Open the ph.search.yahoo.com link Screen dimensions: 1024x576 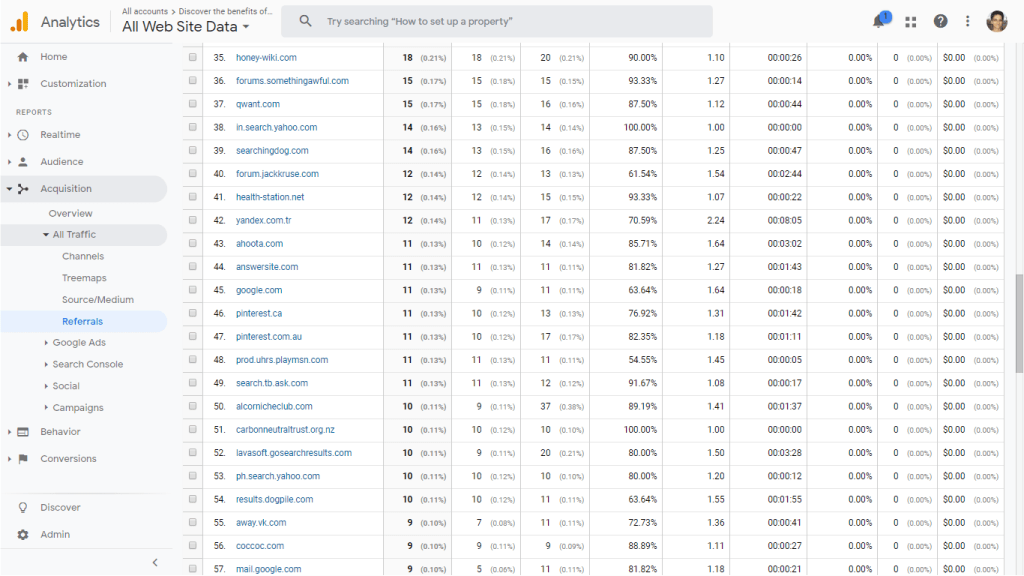[278, 476]
